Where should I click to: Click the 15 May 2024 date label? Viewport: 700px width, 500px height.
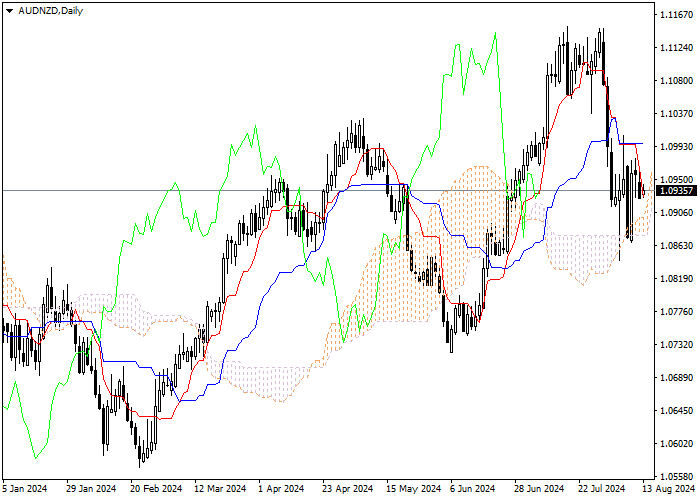click(x=413, y=488)
